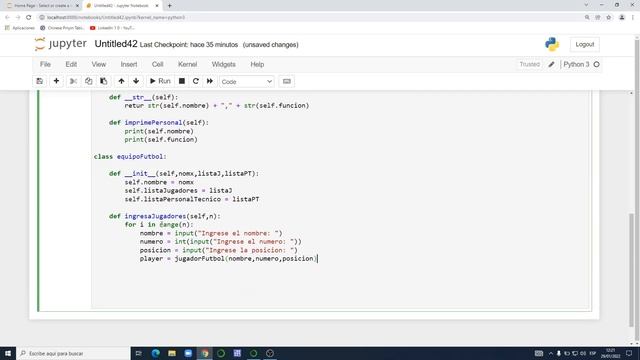Click the Last Checkpoint status text
This screenshot has width=640, height=360.
click(189, 45)
